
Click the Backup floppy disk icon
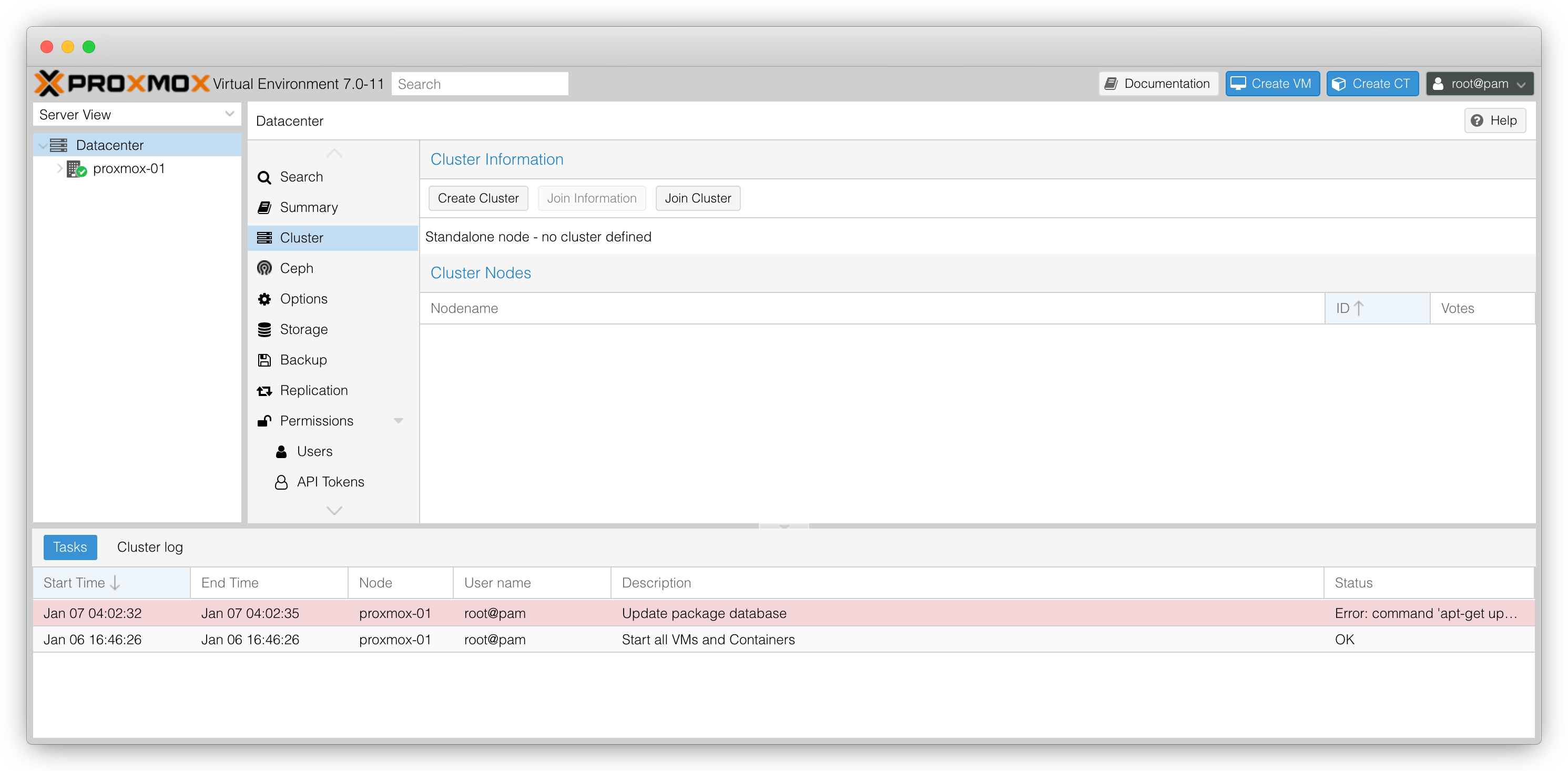(264, 360)
